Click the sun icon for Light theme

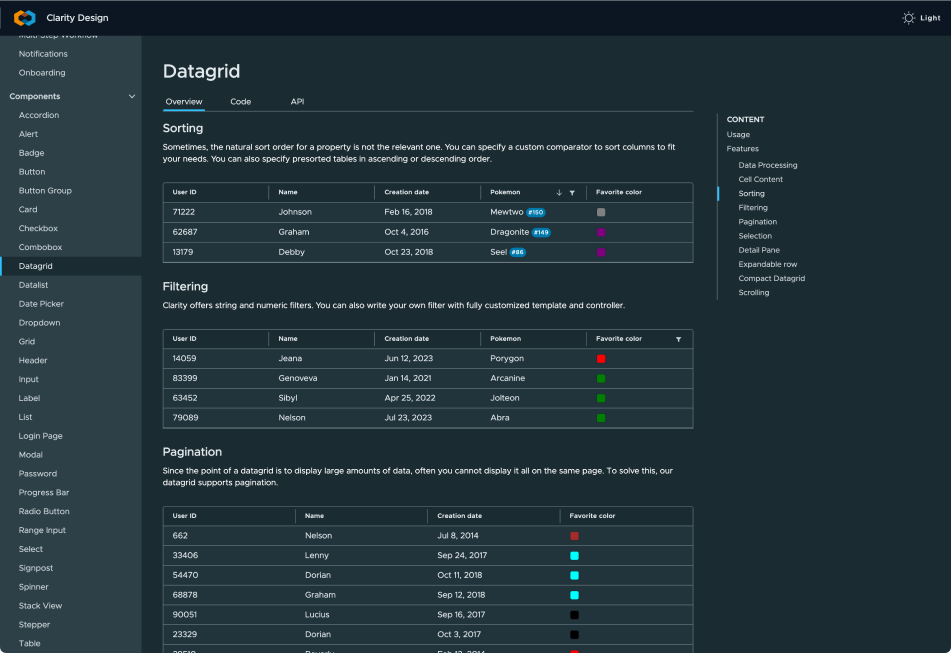[908, 18]
